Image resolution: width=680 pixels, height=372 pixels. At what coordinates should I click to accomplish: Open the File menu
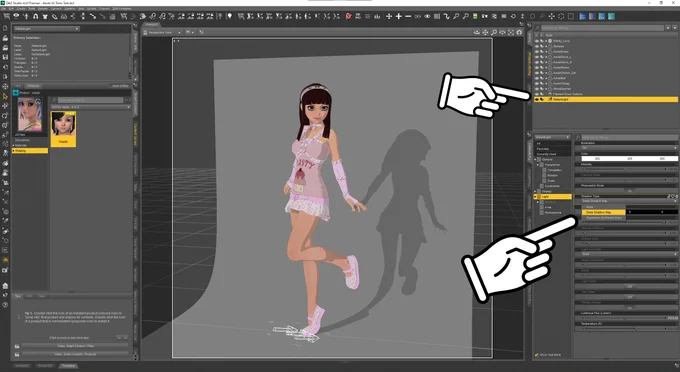tap(4, 9)
